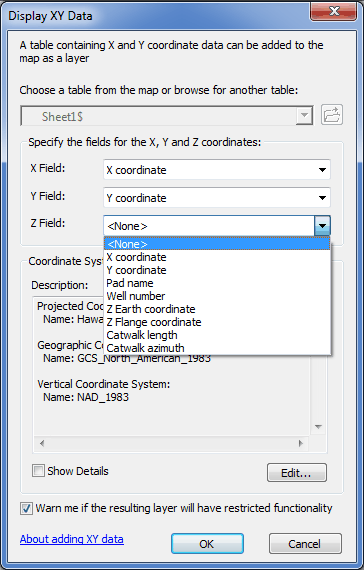Uncheck the restricted functionality warning checkbox
364x570 pixels.
(x=26, y=508)
